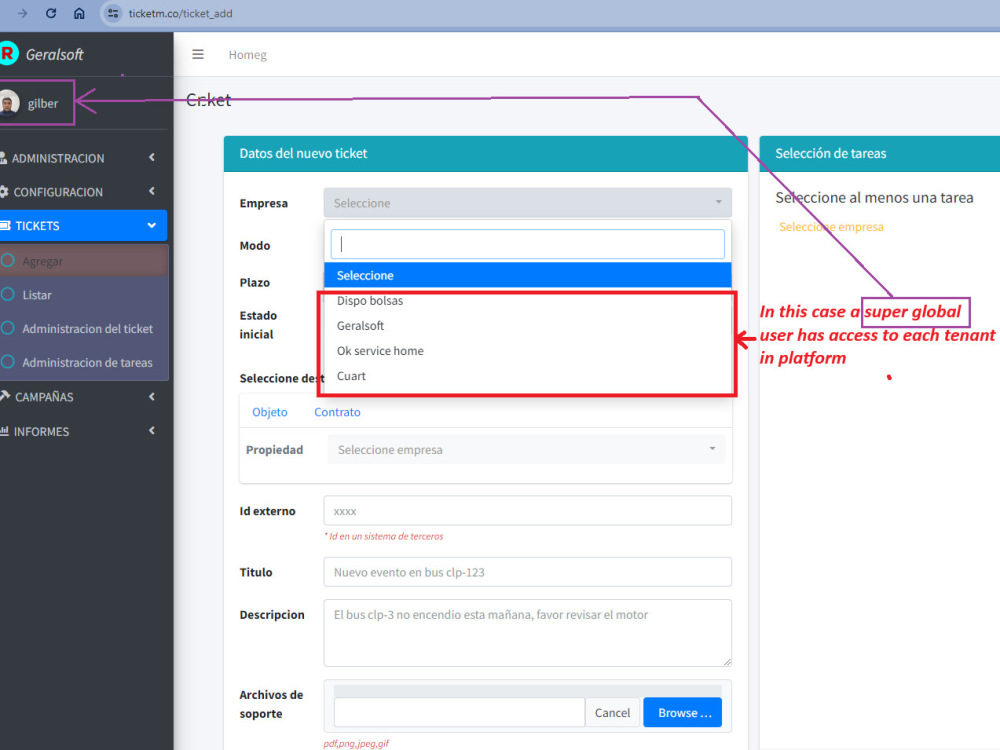Expand the CONFIGURACION sidebar menu

pyautogui.click(x=83, y=192)
